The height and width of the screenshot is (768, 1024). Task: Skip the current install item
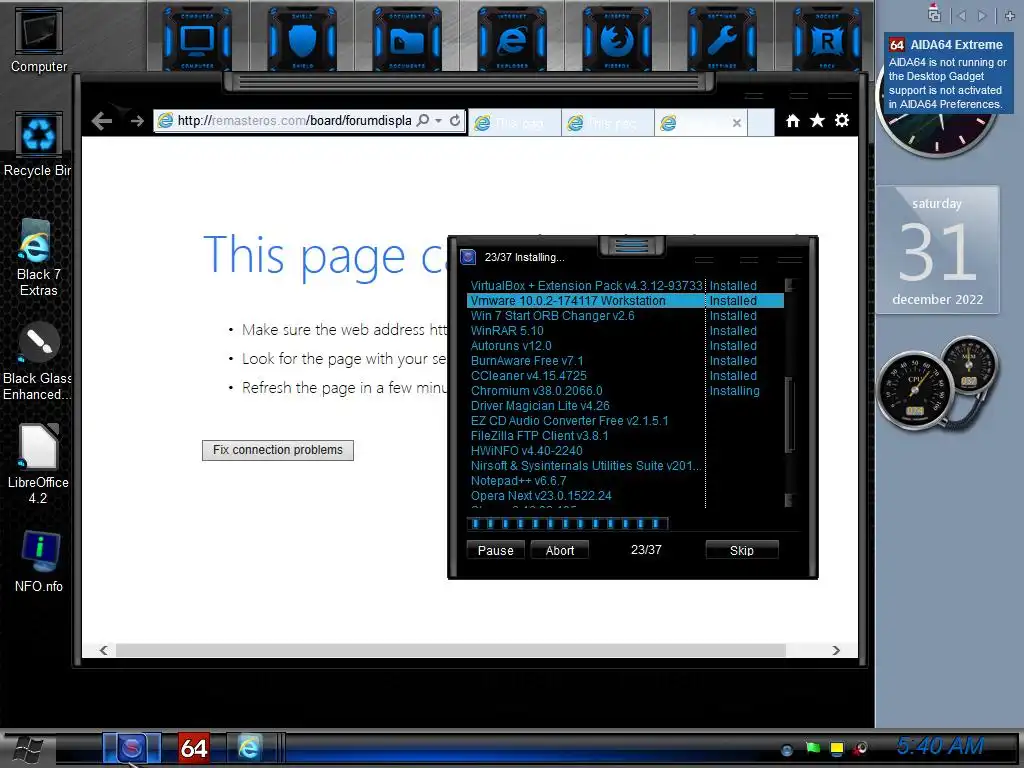coord(742,551)
